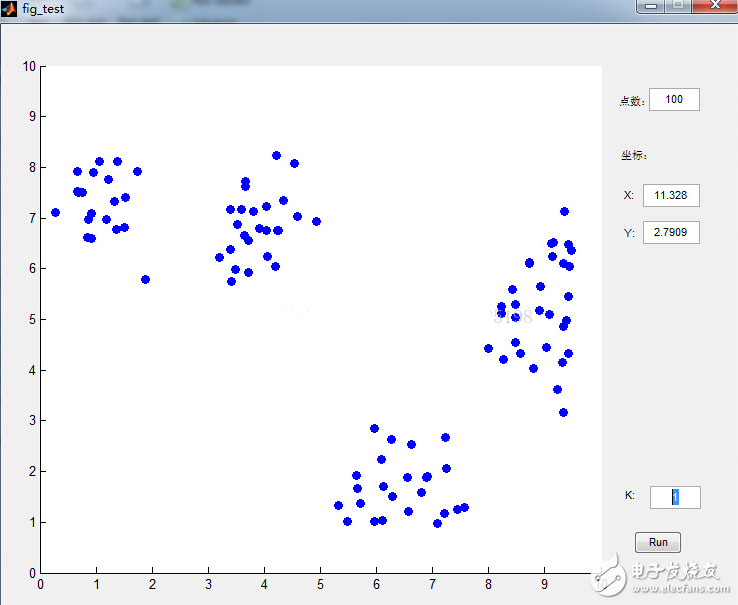The image size is (738, 605).
Task: Close the fig_test window
Action: coord(714,6)
